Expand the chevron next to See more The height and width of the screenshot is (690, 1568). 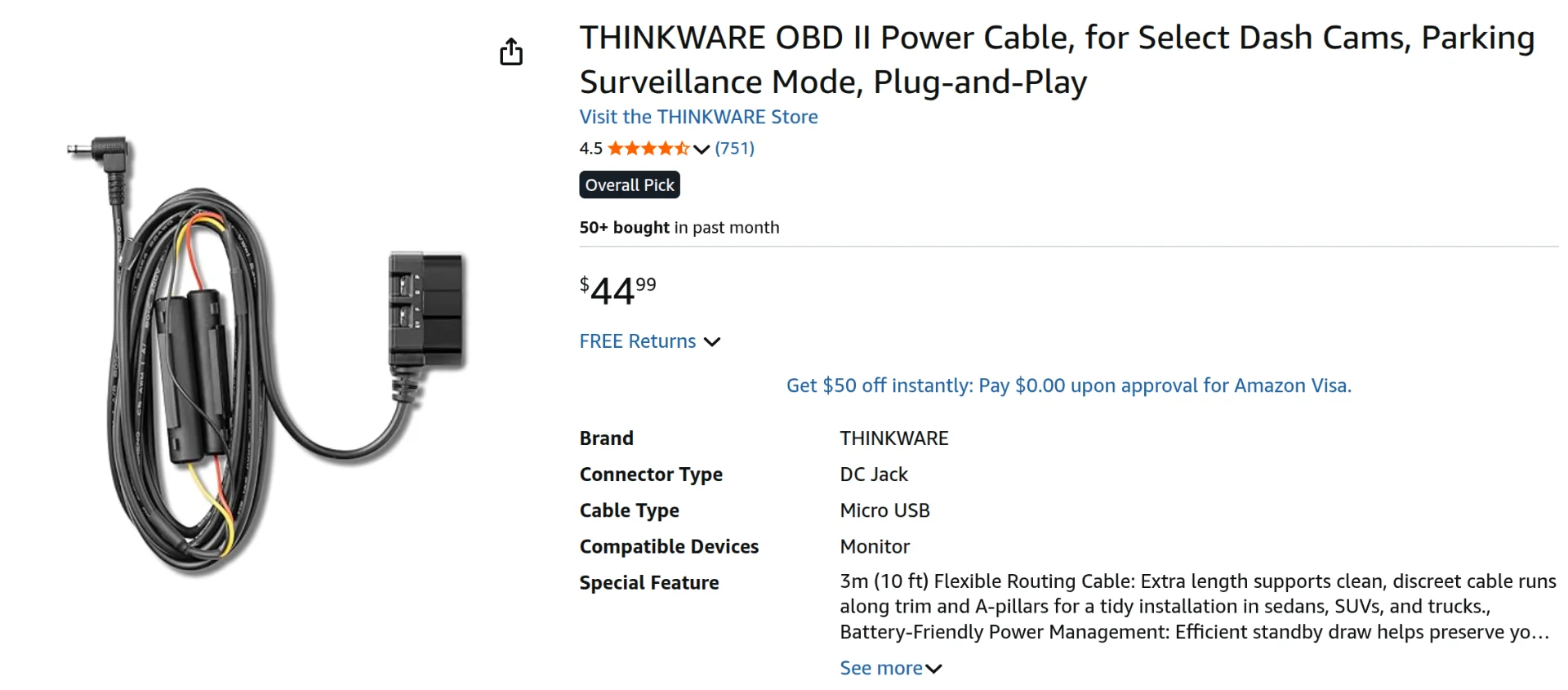(x=934, y=669)
